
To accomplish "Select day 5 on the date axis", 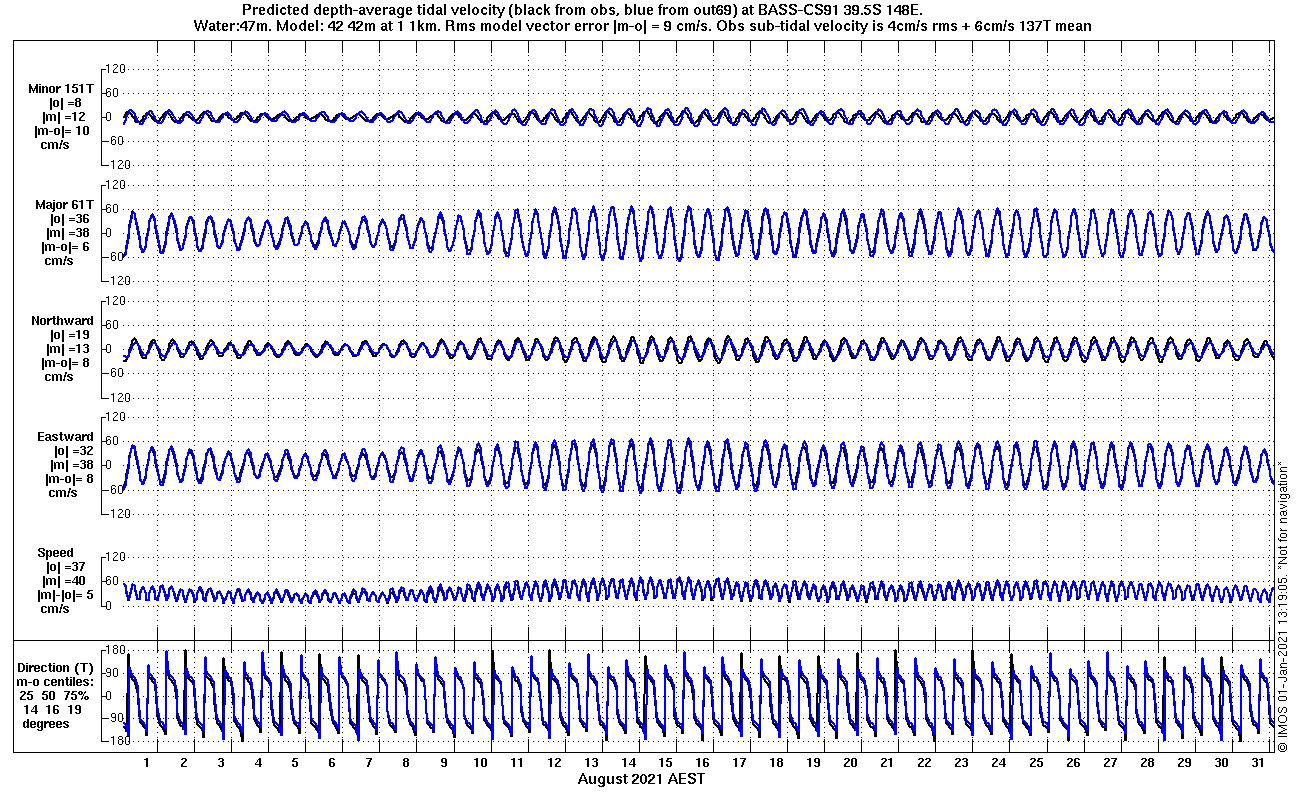I will (x=295, y=763).
